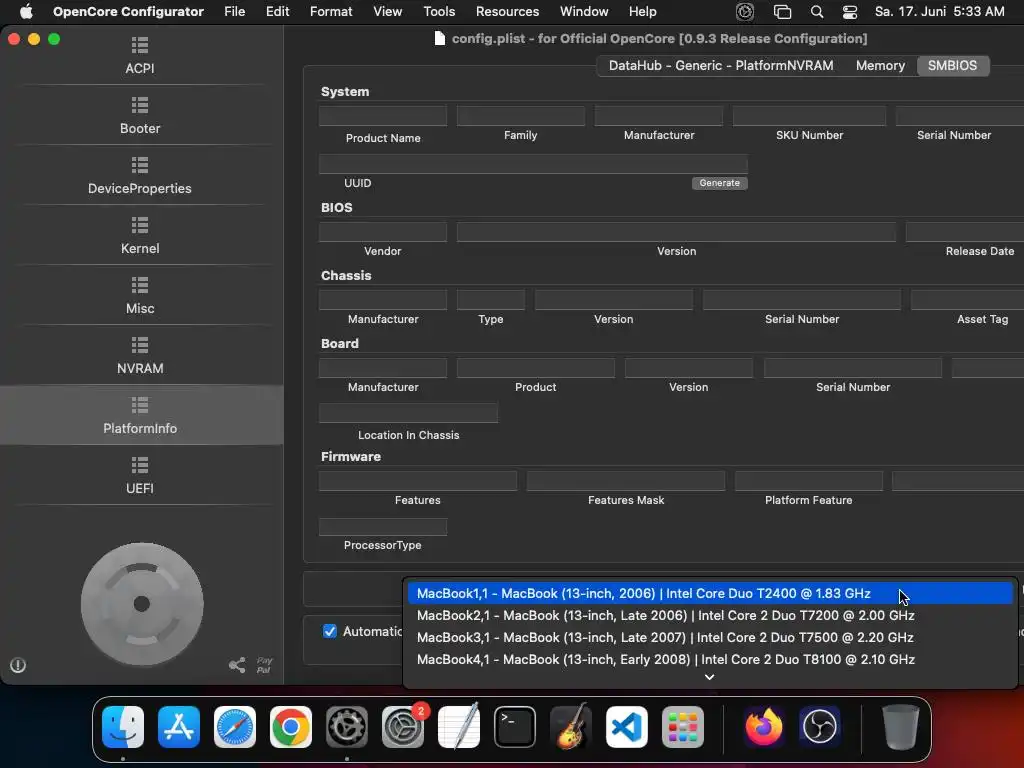
Task: Open the Apple menu
Action: click(x=26, y=11)
